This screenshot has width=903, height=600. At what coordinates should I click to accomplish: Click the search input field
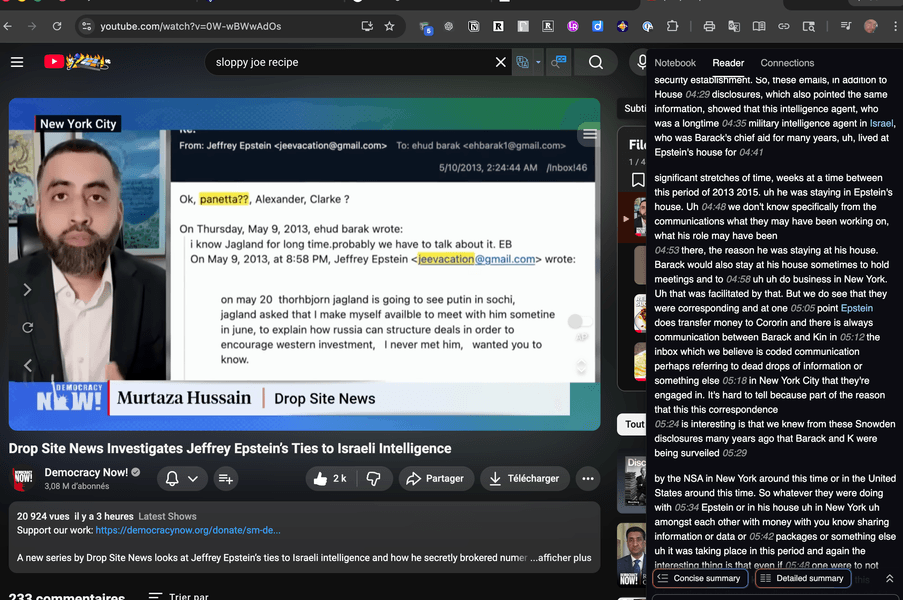point(350,62)
